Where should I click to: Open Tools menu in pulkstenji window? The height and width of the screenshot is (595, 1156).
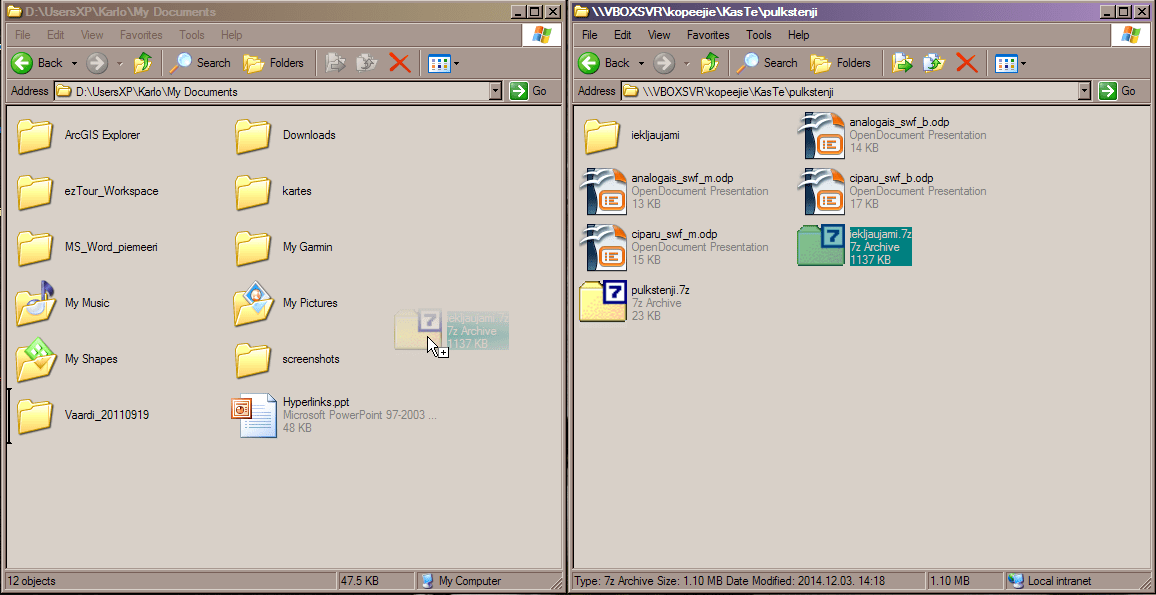[759, 35]
